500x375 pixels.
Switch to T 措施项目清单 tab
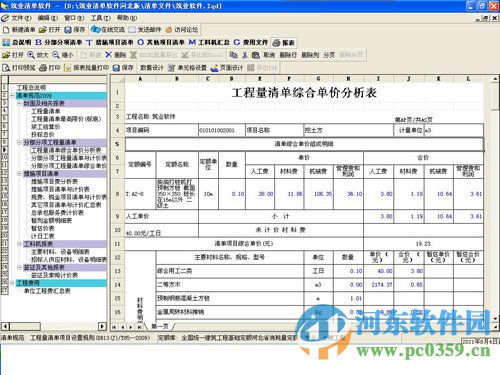(109, 42)
